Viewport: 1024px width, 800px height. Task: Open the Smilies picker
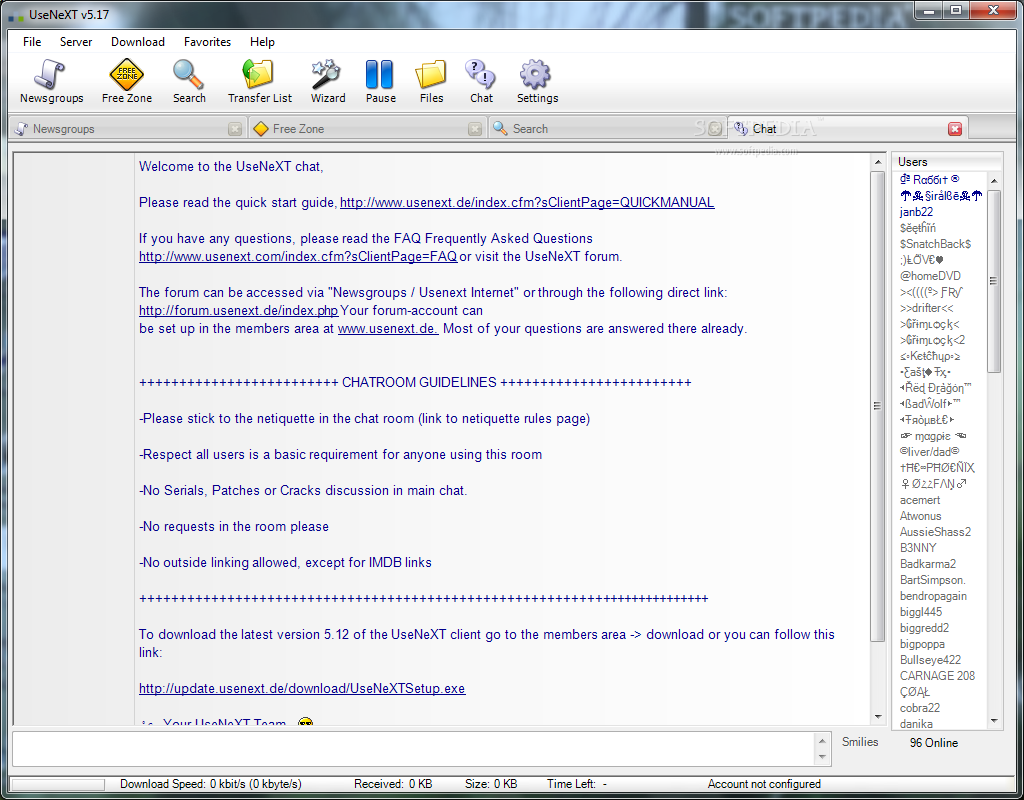[859, 742]
